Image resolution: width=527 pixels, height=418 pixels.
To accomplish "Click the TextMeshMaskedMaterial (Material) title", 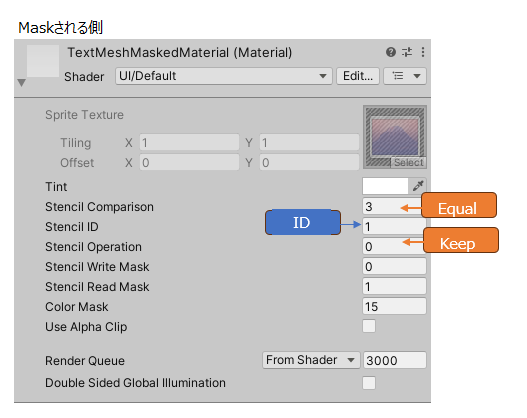I will pos(180,52).
